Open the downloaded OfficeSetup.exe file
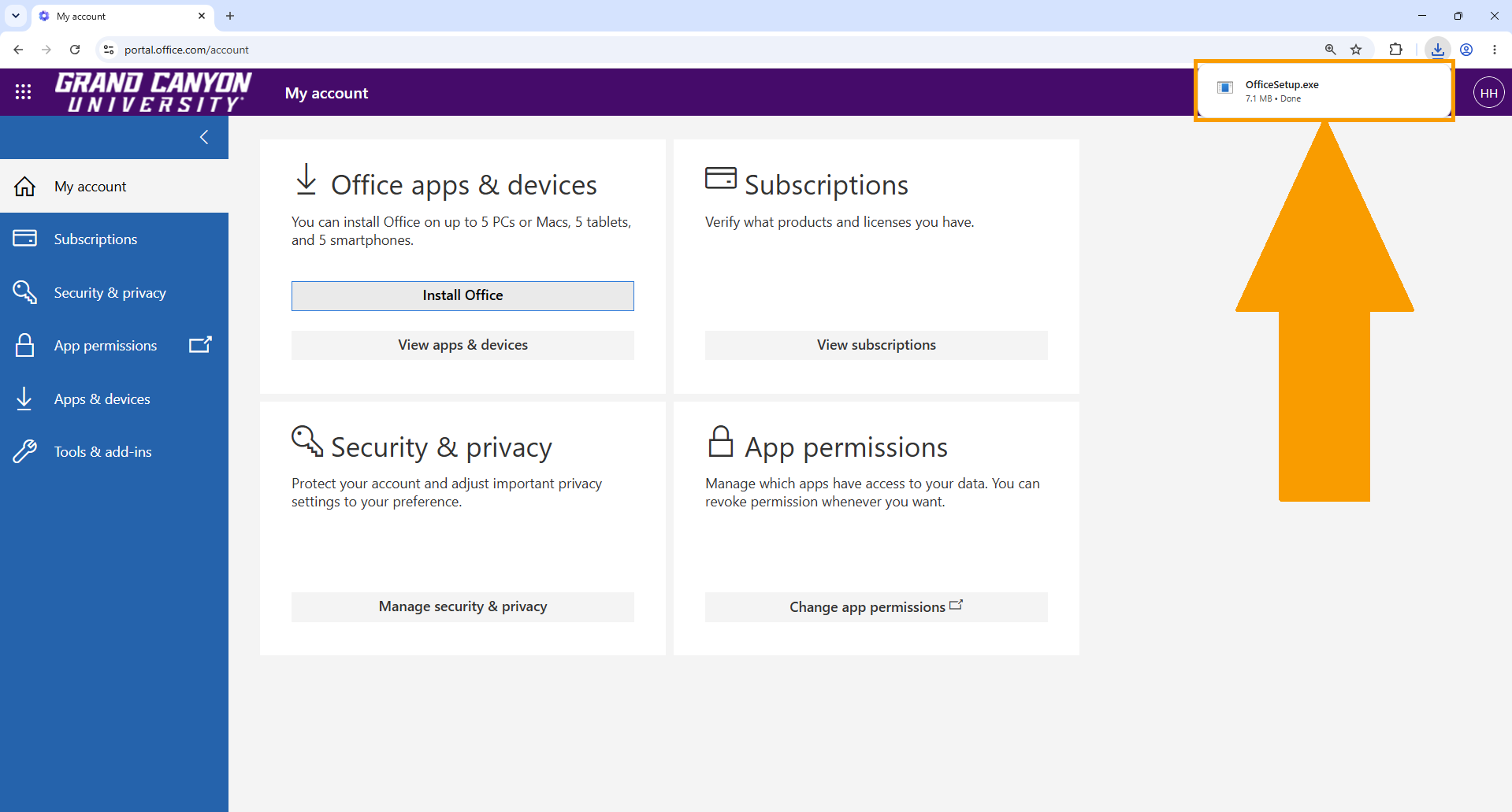This screenshot has width=1512, height=812. [1324, 91]
